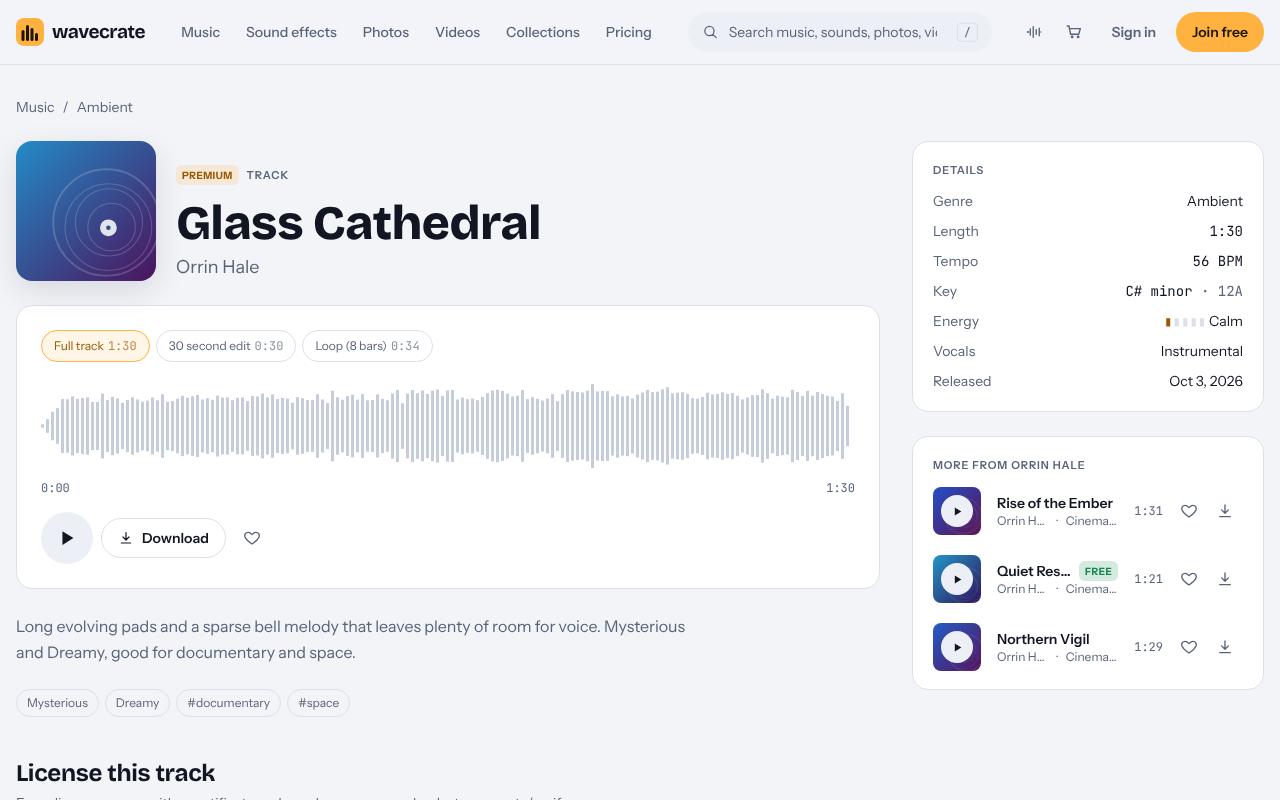Image resolution: width=1280 pixels, height=800 pixels.
Task: Open the Music menu
Action: pyautogui.click(x=200, y=32)
